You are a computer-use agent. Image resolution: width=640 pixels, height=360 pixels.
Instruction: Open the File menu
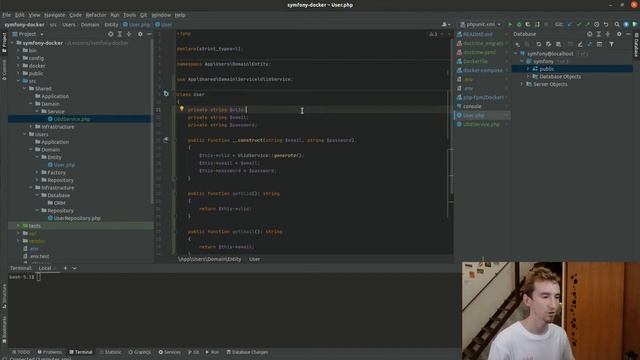coord(7,15)
